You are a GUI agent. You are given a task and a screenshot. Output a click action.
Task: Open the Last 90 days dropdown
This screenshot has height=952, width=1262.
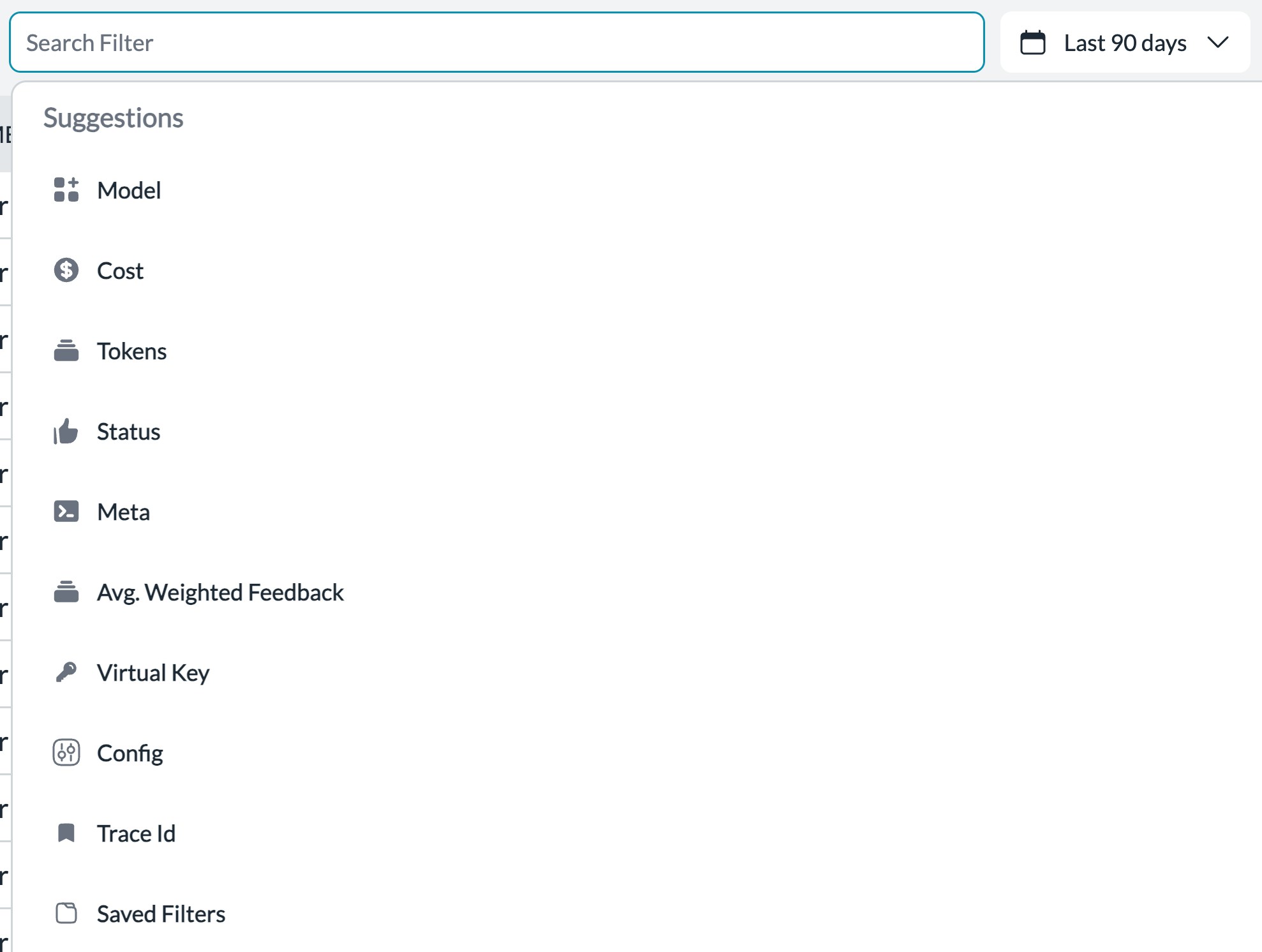[1124, 43]
